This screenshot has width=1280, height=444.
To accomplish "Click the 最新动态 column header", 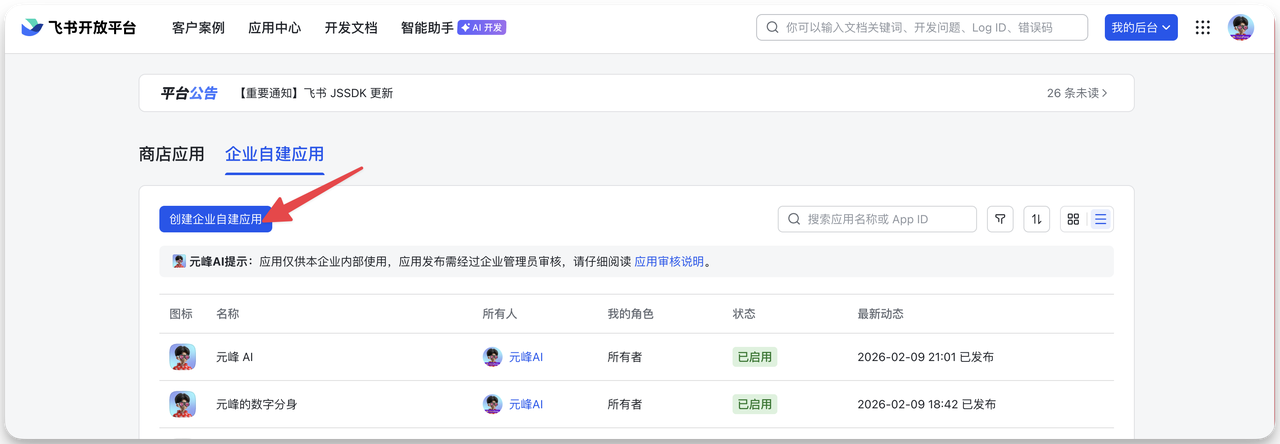I will coord(880,314).
